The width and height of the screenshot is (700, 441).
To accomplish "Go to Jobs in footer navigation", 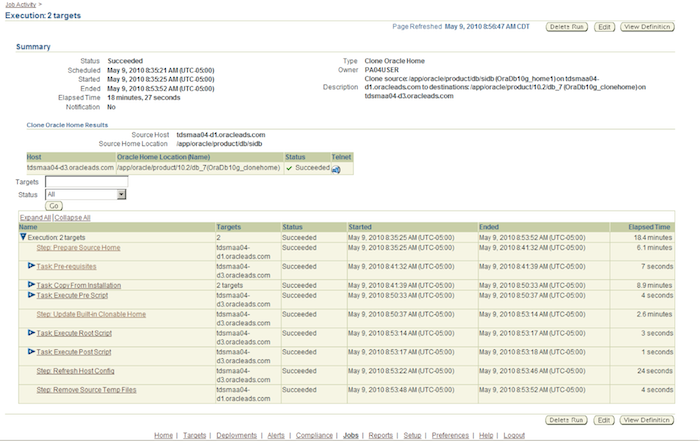I will [351, 435].
